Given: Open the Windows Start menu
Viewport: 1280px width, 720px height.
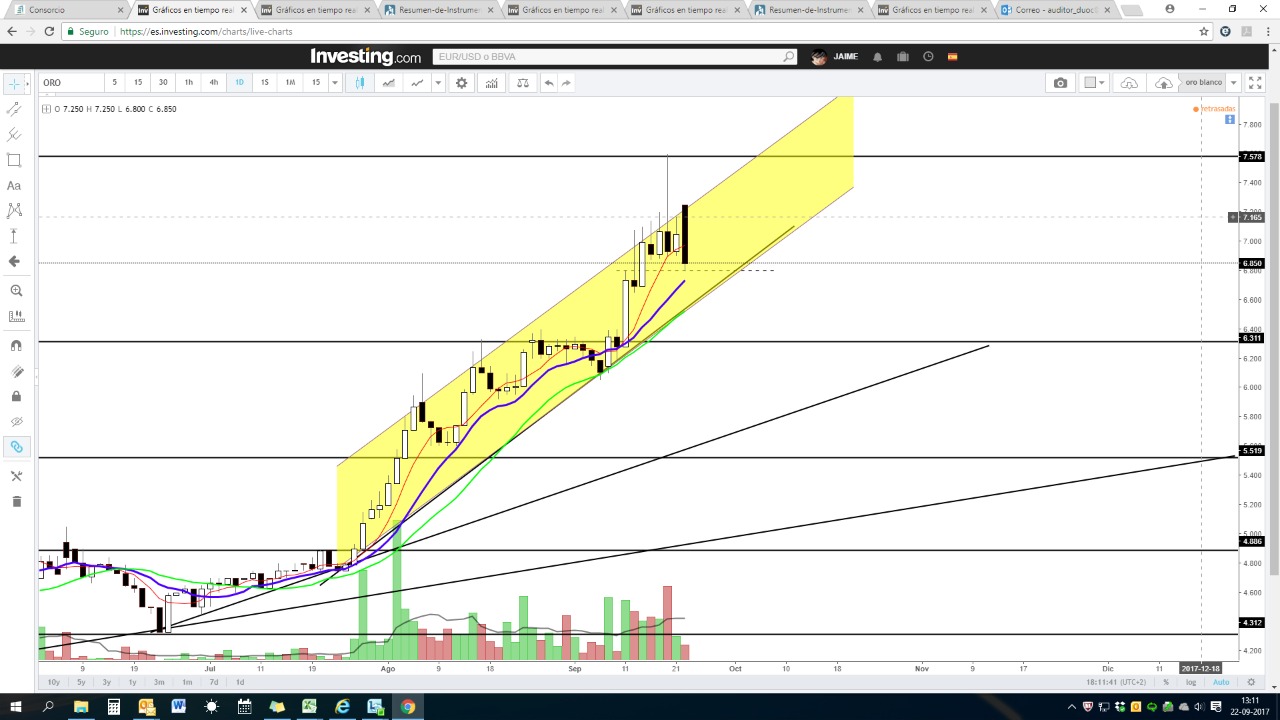Looking at the screenshot, I should (15, 707).
